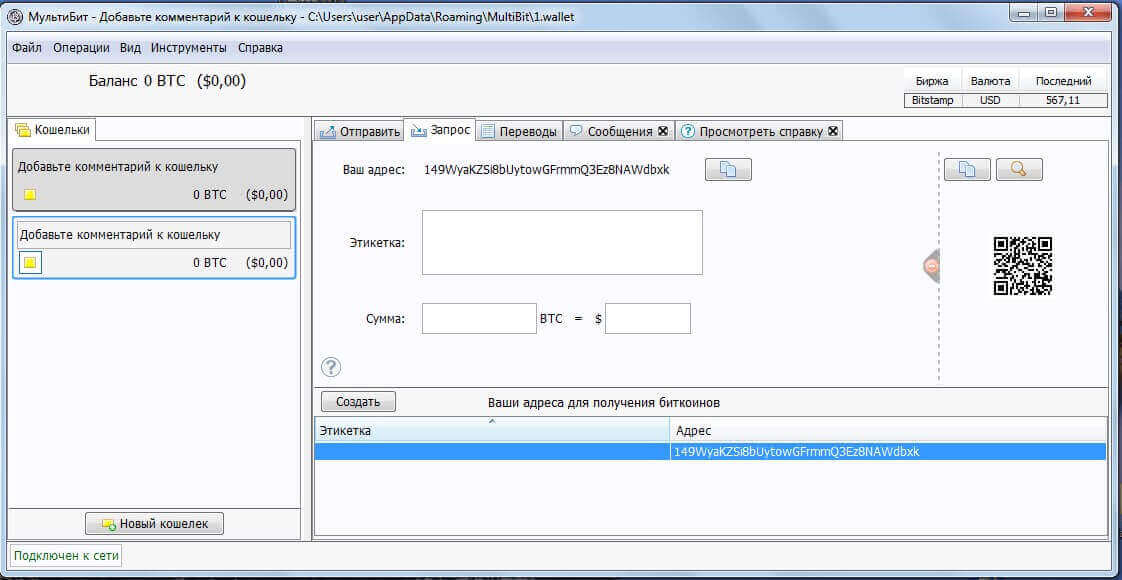Copy wallet address with the copy icon

[x=728, y=170]
